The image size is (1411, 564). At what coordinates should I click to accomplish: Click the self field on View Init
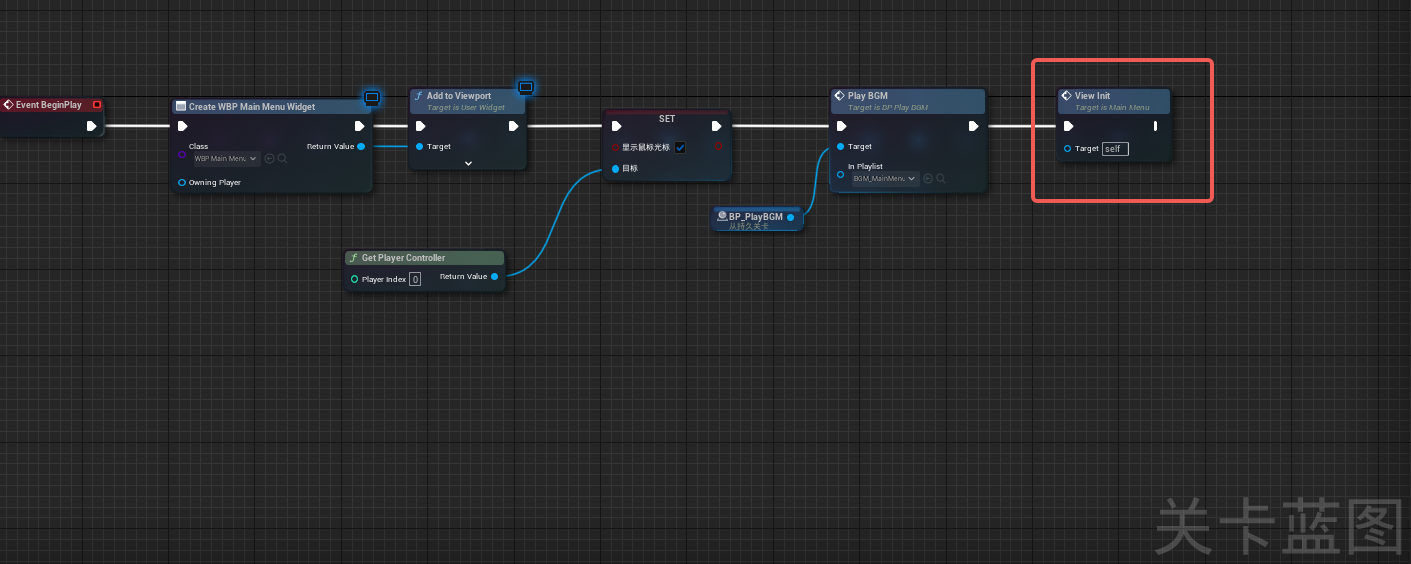tap(1115, 148)
